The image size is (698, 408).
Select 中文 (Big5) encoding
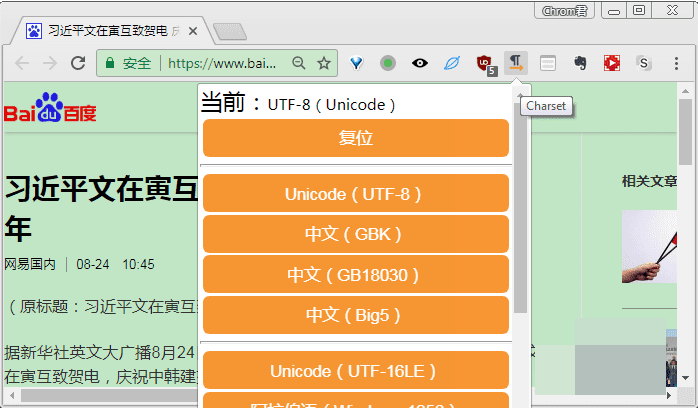[x=356, y=315]
